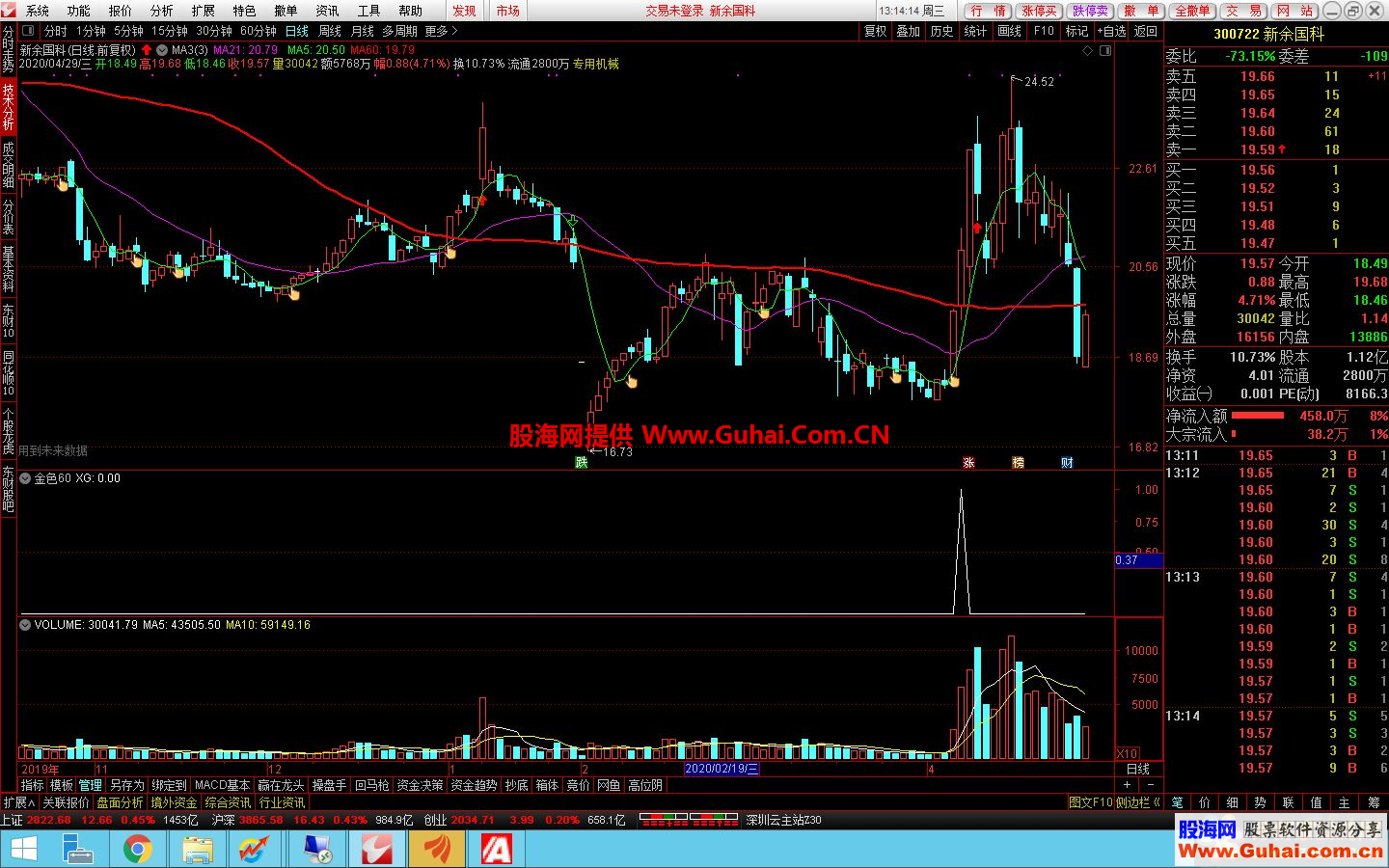Open the red checkmark trading app on taskbar
This screenshot has height=868, width=1389.
click(376, 850)
